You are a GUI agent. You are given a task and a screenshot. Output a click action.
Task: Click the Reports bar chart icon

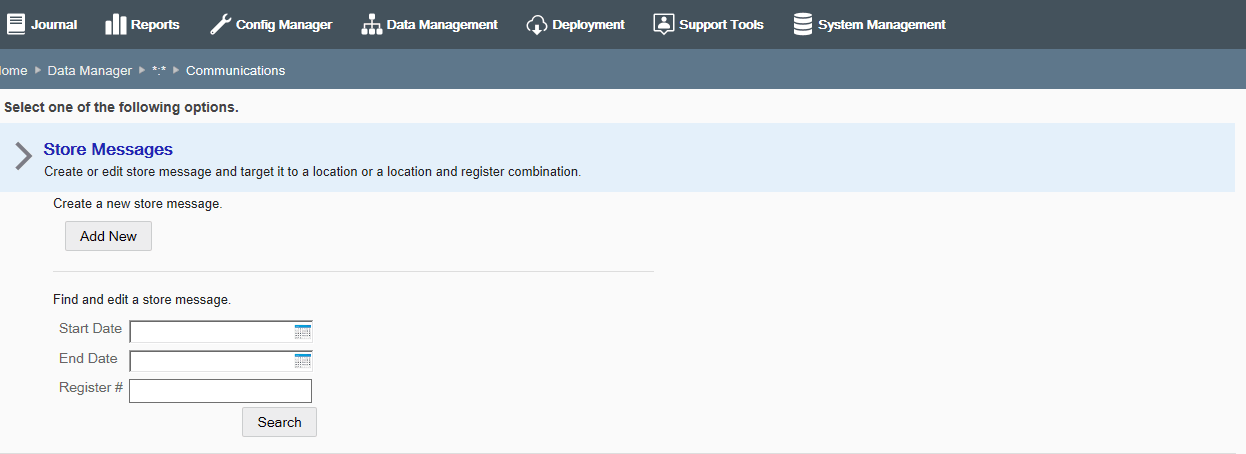[x=115, y=24]
